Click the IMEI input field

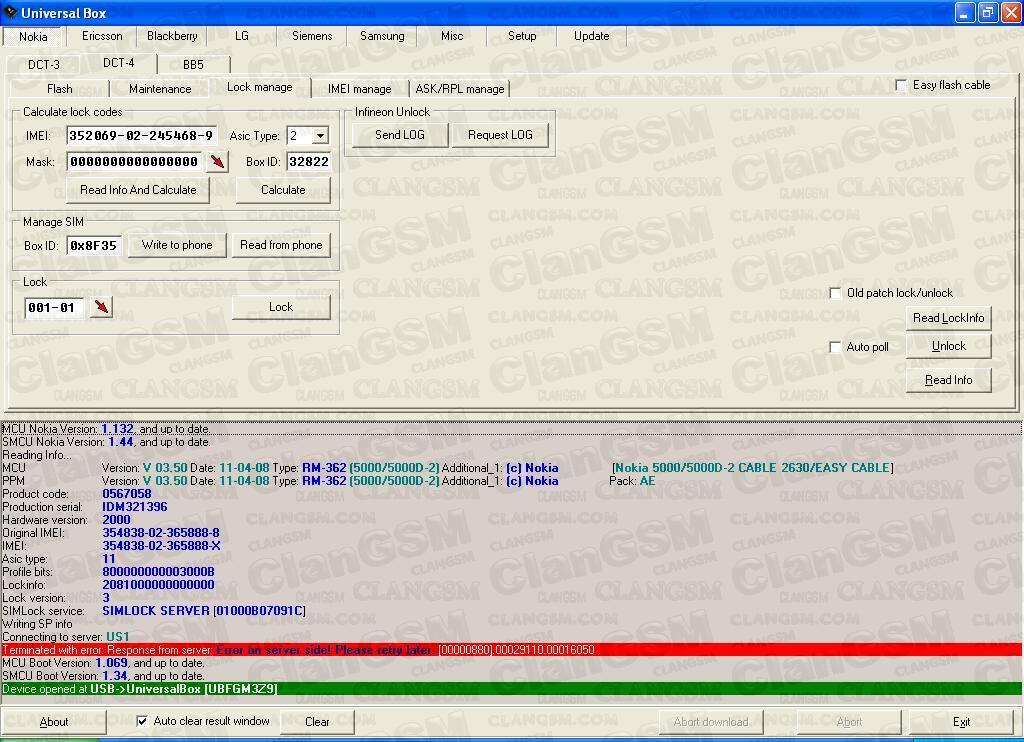[141, 136]
